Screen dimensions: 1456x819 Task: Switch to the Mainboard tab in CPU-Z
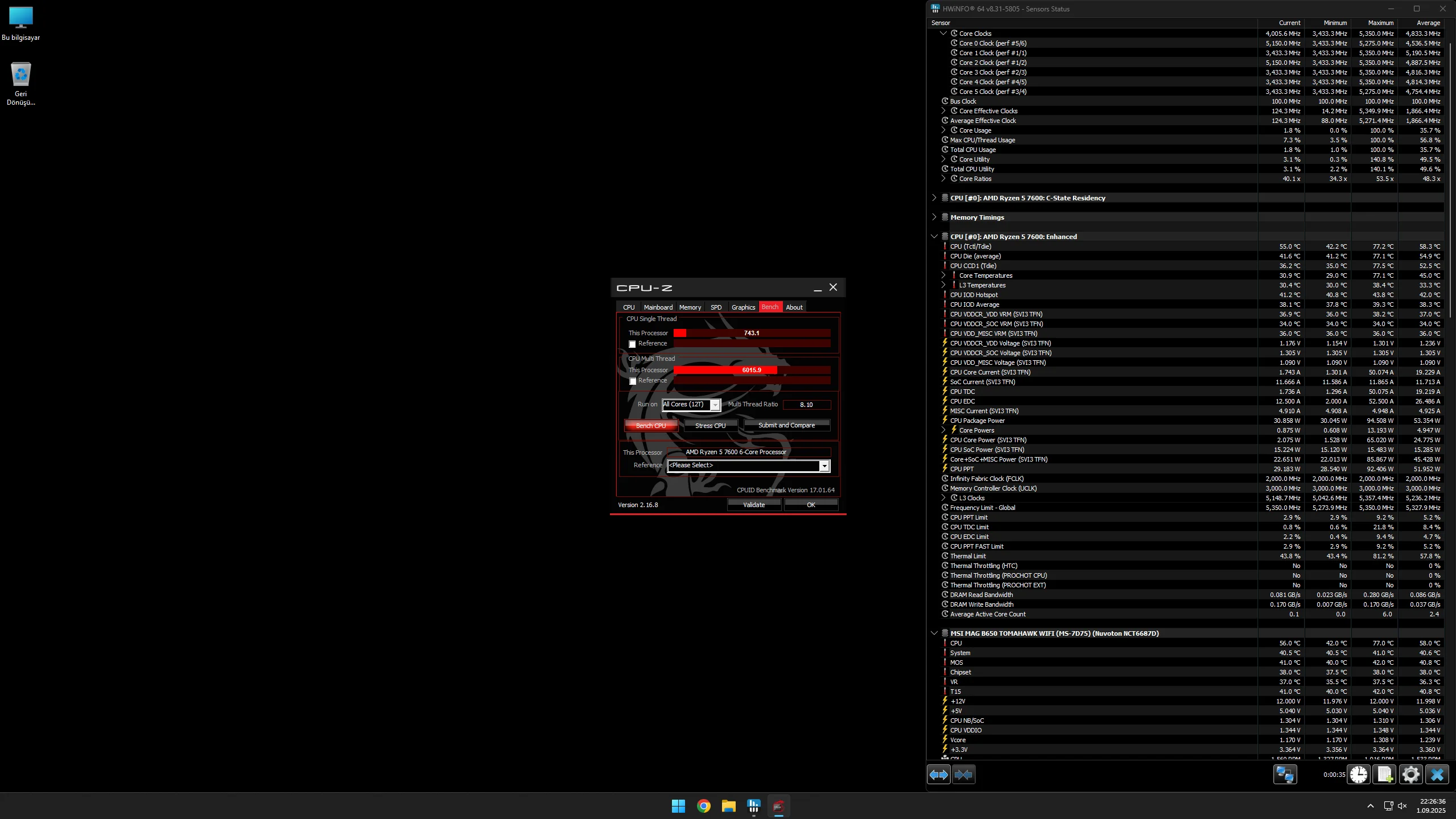[658, 307]
